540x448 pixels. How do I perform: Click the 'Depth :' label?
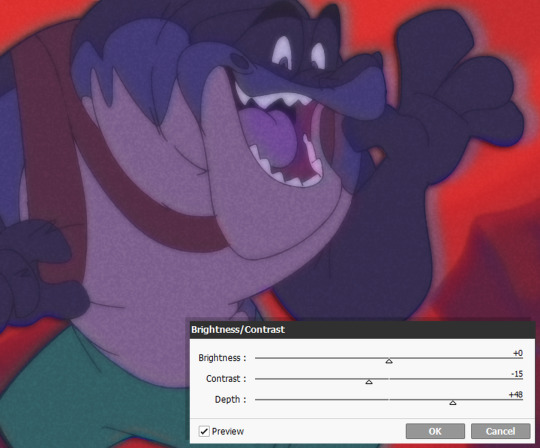[230, 399]
